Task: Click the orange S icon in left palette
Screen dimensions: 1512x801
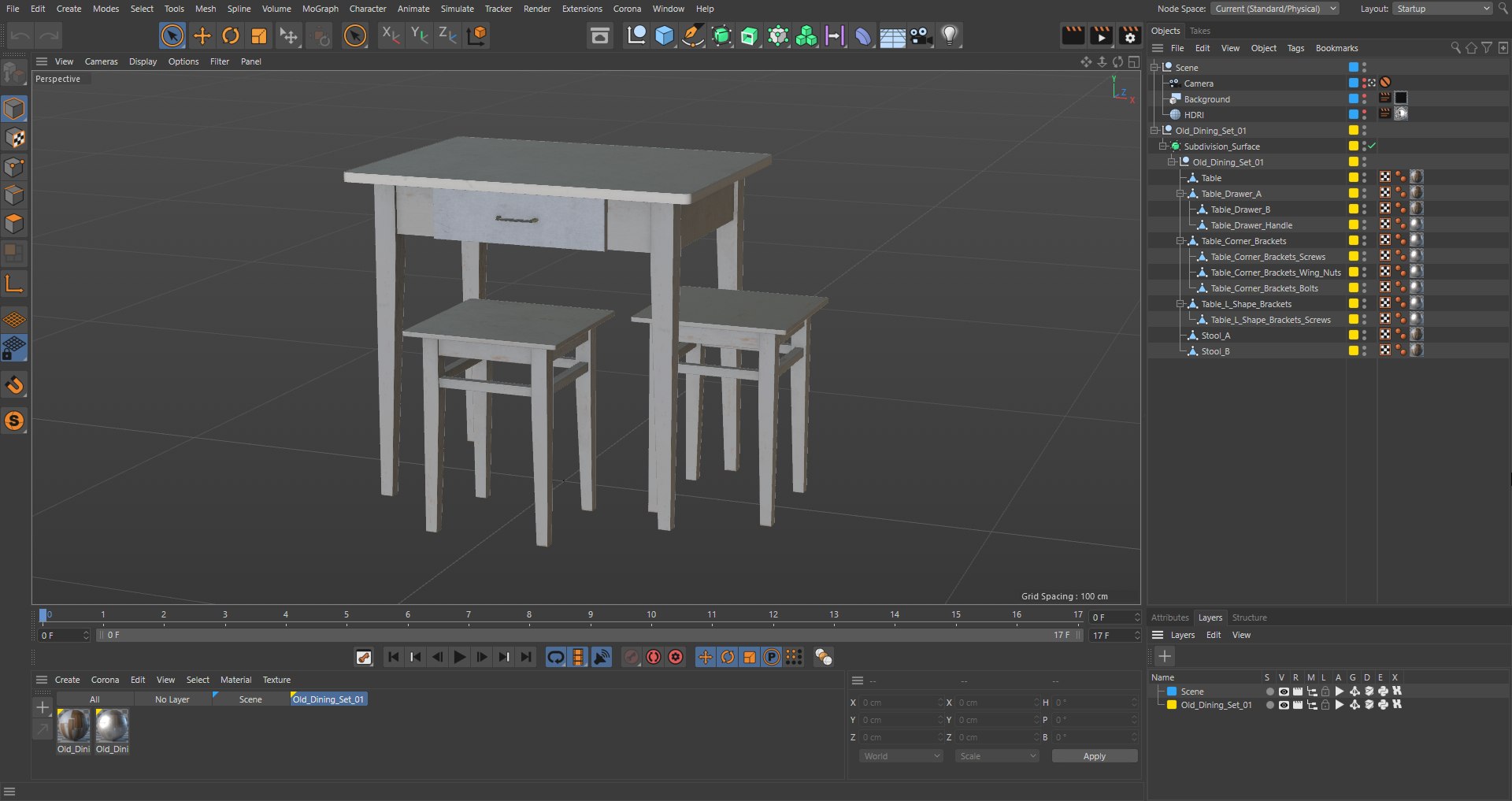Action: point(14,421)
